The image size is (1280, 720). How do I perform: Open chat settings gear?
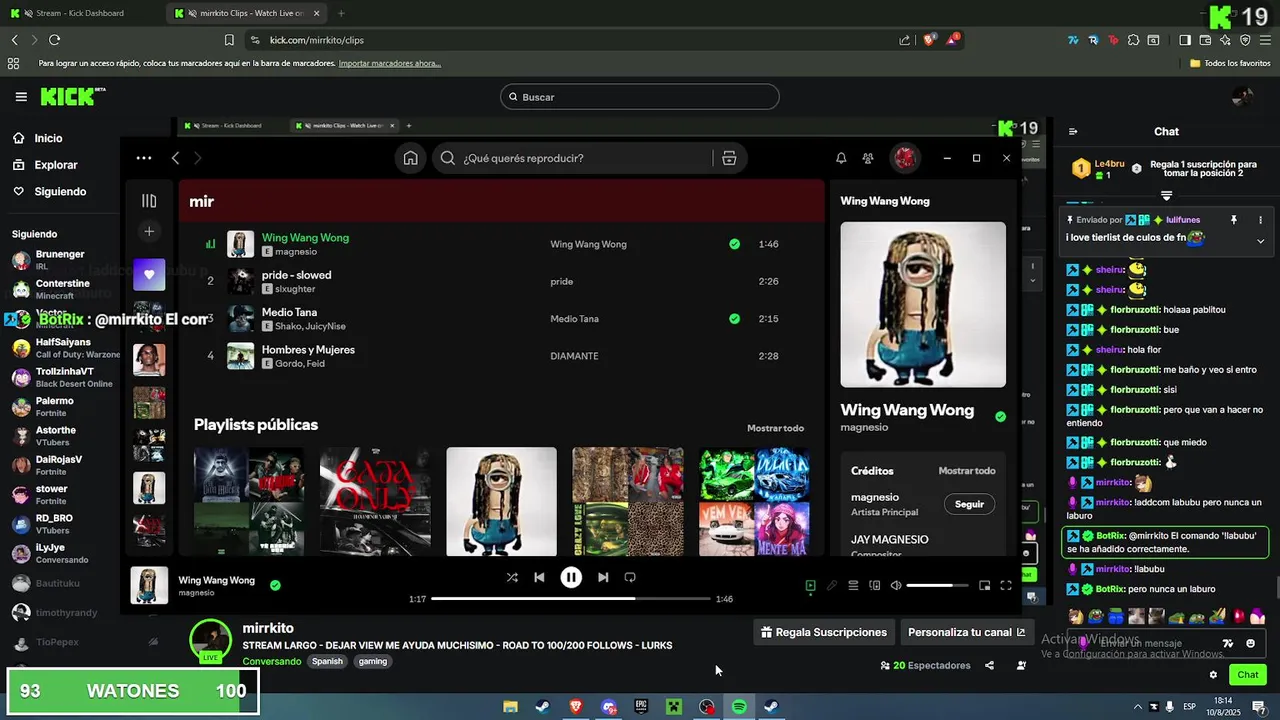pyautogui.click(x=1214, y=675)
